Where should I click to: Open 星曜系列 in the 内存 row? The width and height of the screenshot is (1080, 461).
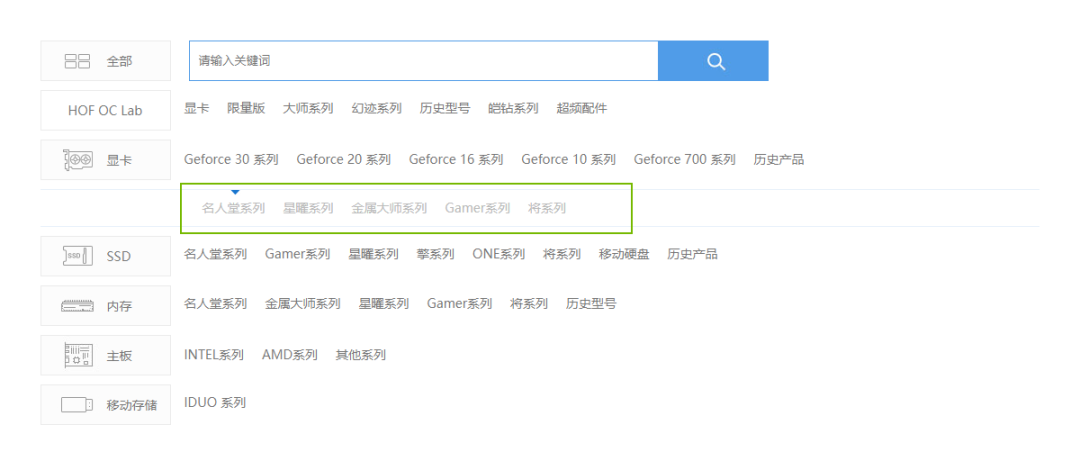(x=384, y=303)
